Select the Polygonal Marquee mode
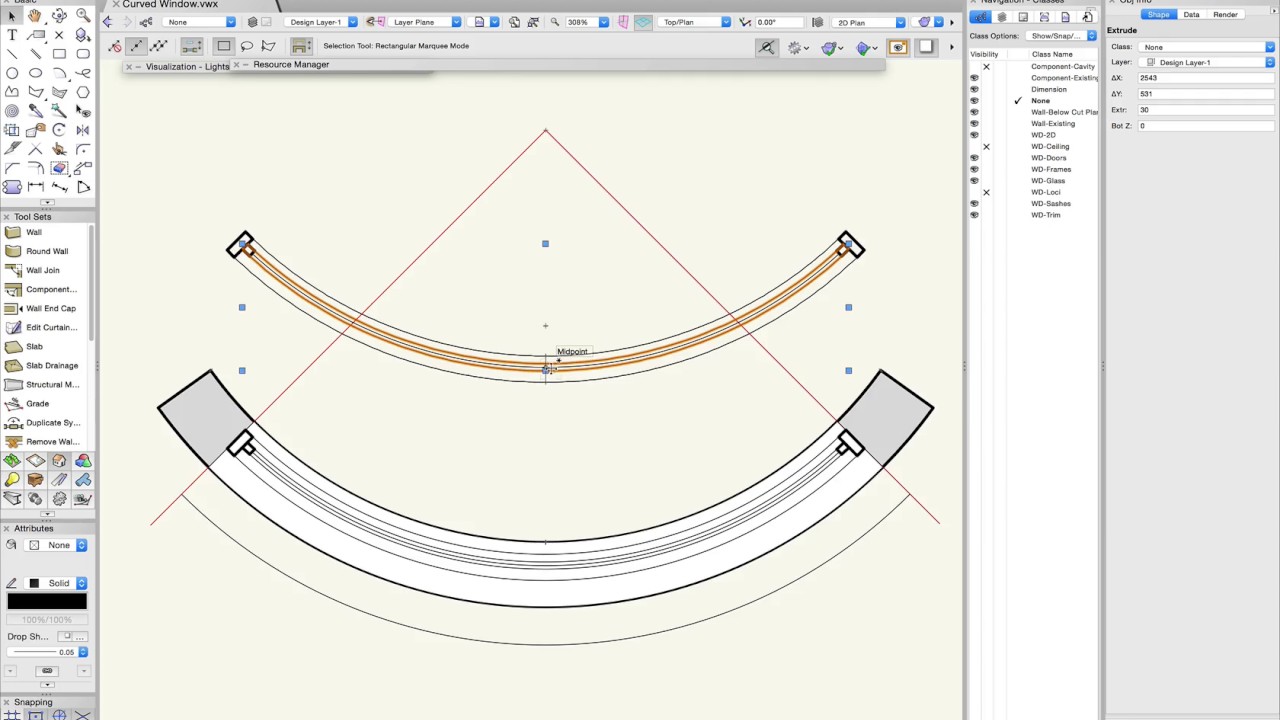This screenshot has width=1280, height=720. 268,46
